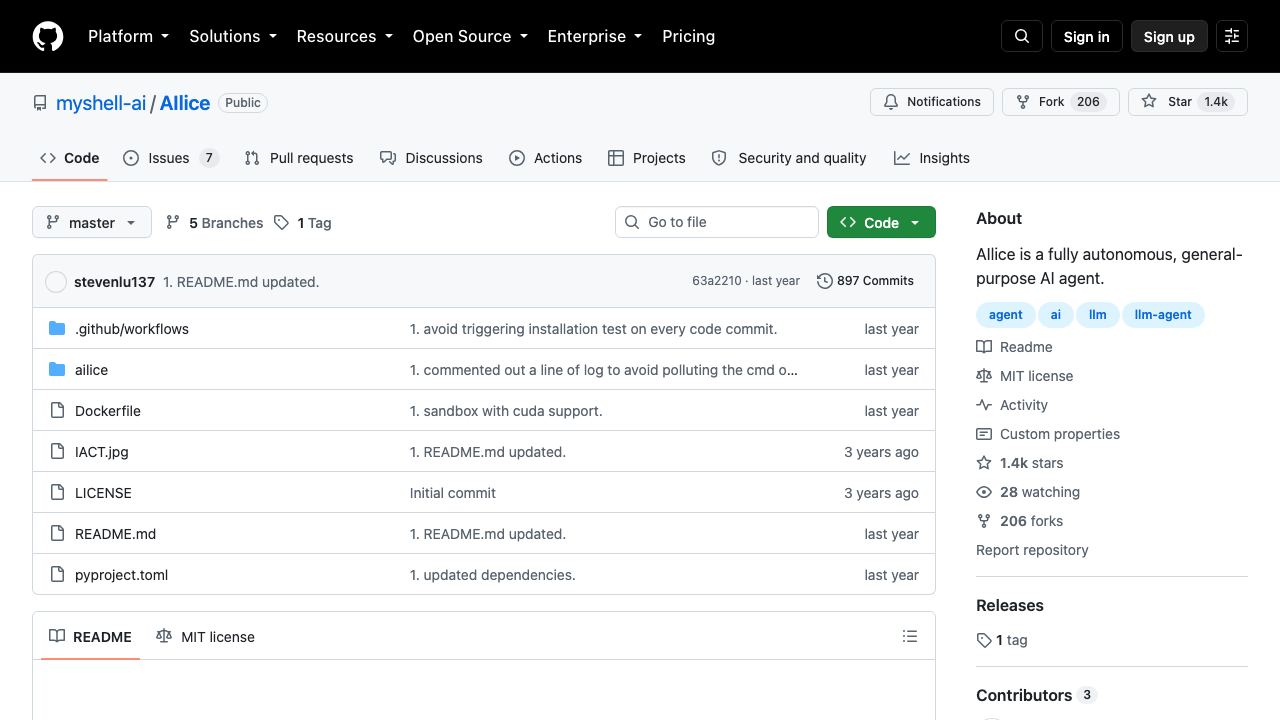Open the README outline list icon
Viewport: 1280px width, 720px height.
pyautogui.click(x=910, y=636)
